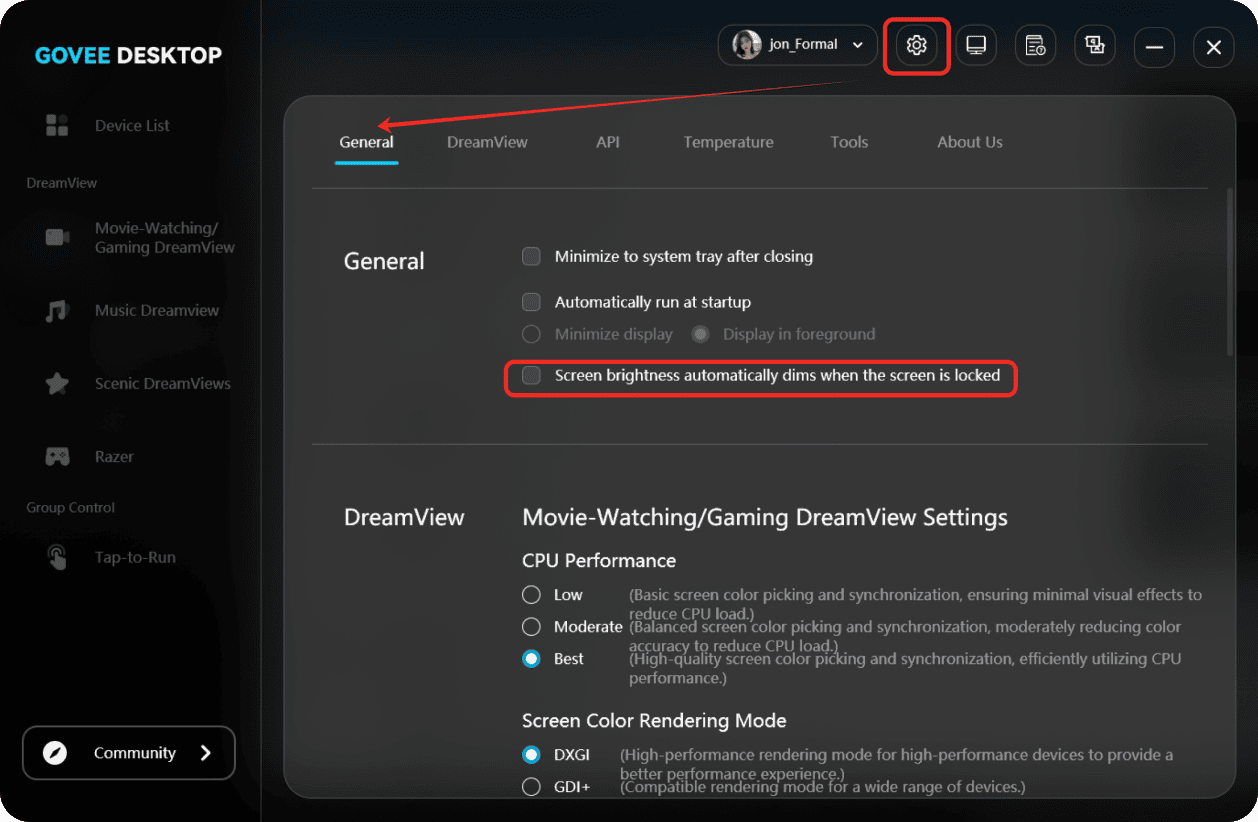Select the Tap-to-Run hand icon
The height and width of the screenshot is (822, 1258).
(x=57, y=557)
